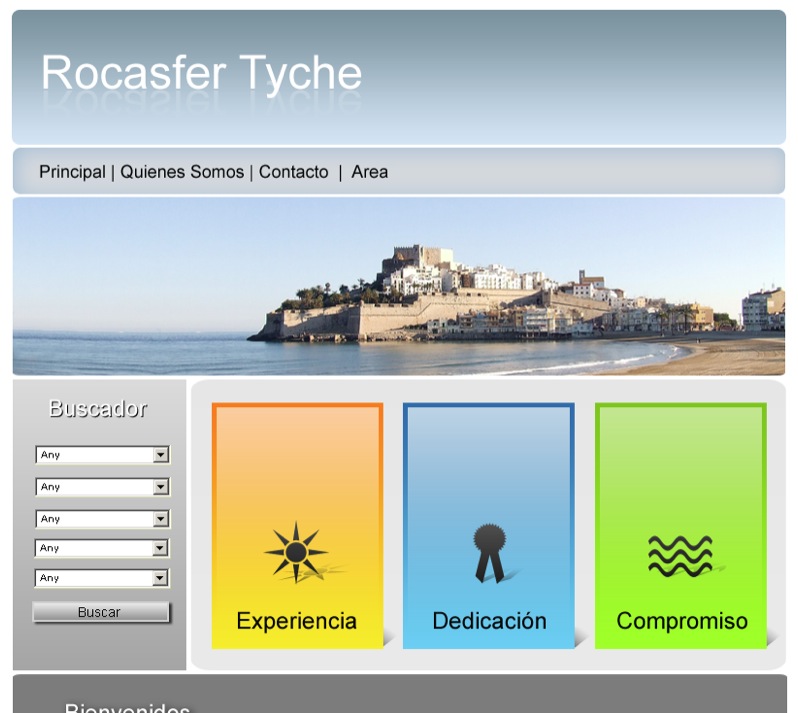Click the sun icon on Experiencia card
Viewport: 798px width, 713px height.
pos(296,551)
